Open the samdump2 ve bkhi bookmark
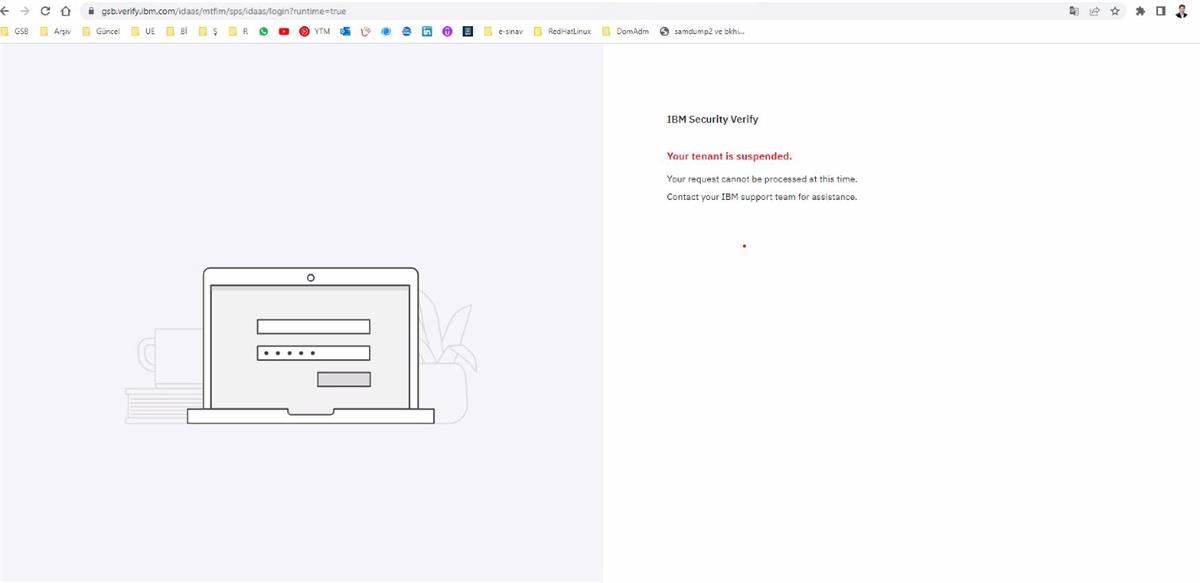Viewport: 1200px width, 583px height. (x=702, y=31)
